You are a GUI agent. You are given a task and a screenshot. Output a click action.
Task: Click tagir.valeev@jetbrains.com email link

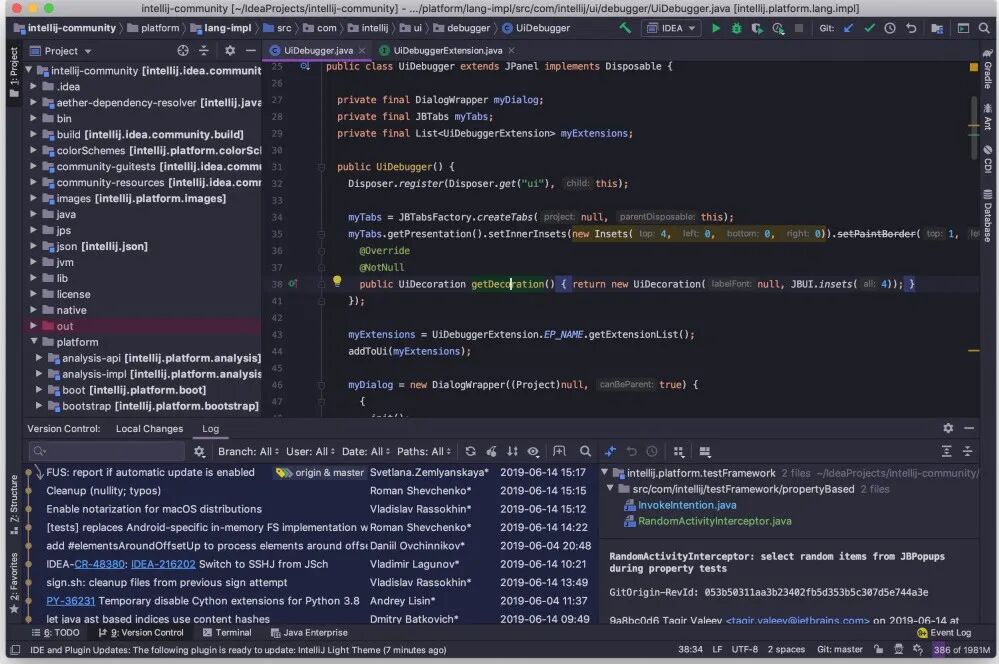coord(798,620)
